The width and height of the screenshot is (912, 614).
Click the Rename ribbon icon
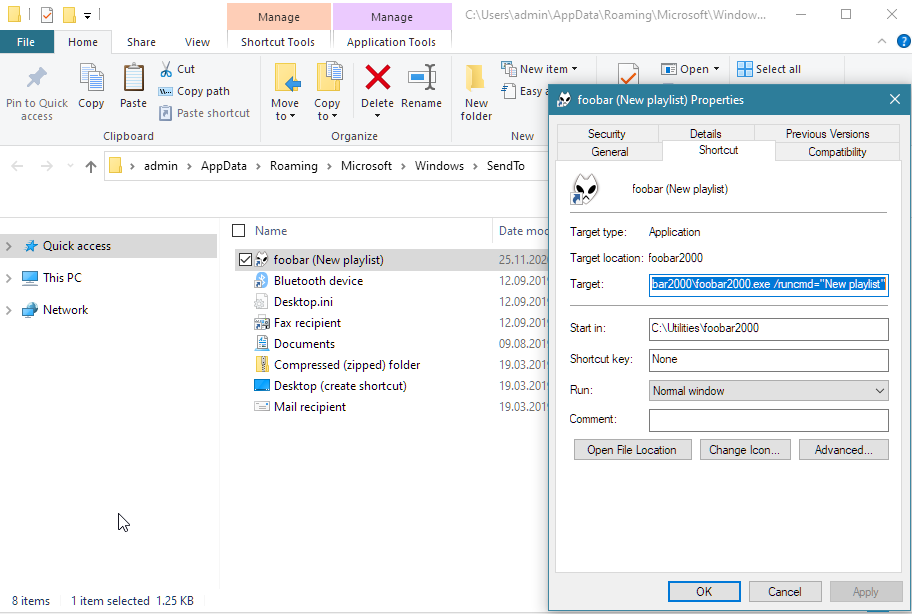coord(421,78)
